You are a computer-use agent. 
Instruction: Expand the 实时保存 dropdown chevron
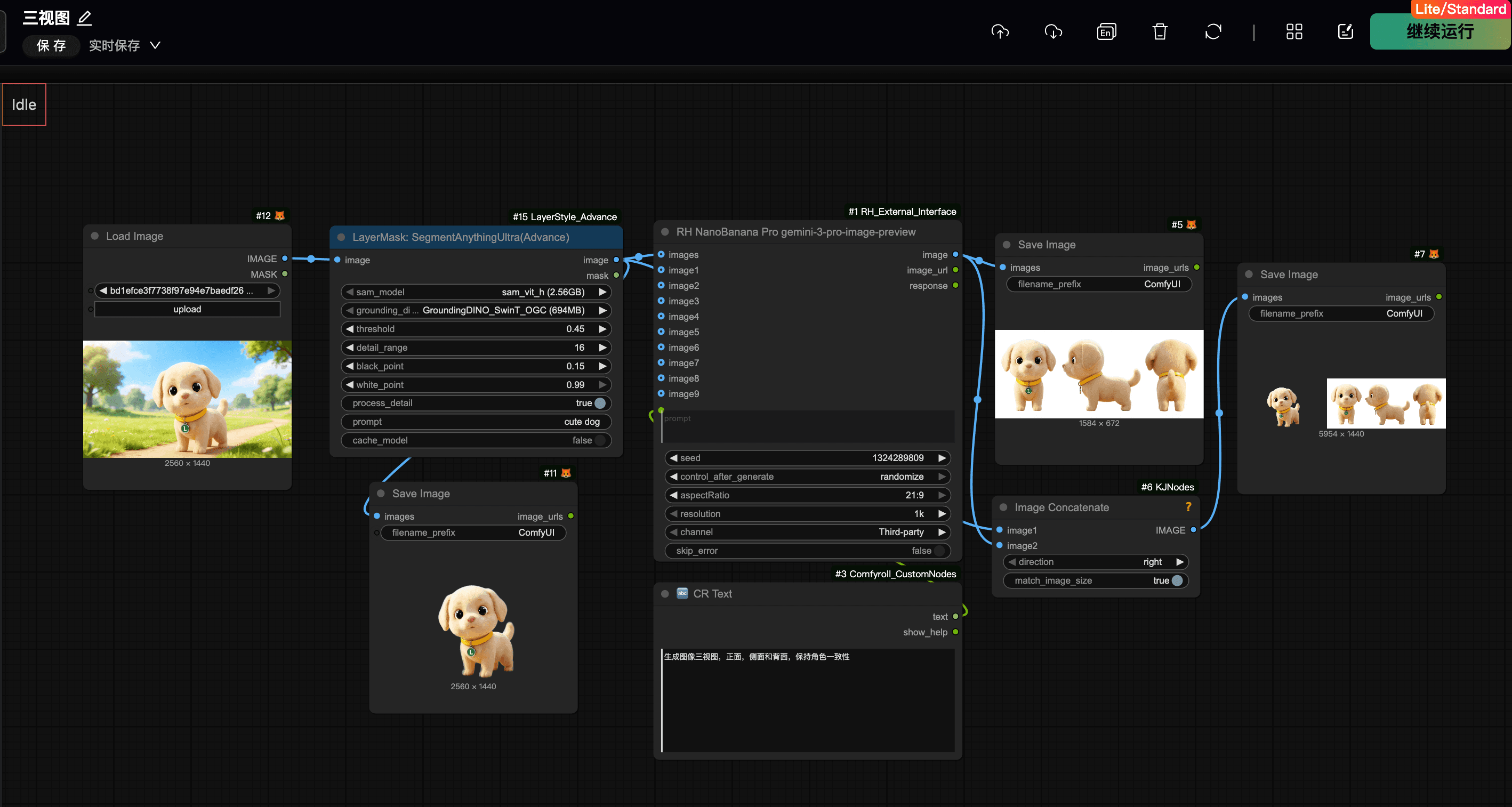pos(155,45)
